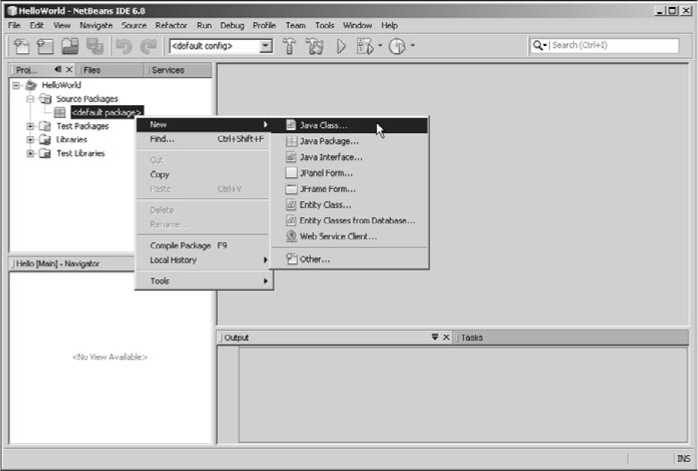Click the Libraries folder icon
Screen dimensions: 698x471
[x=45, y=140]
